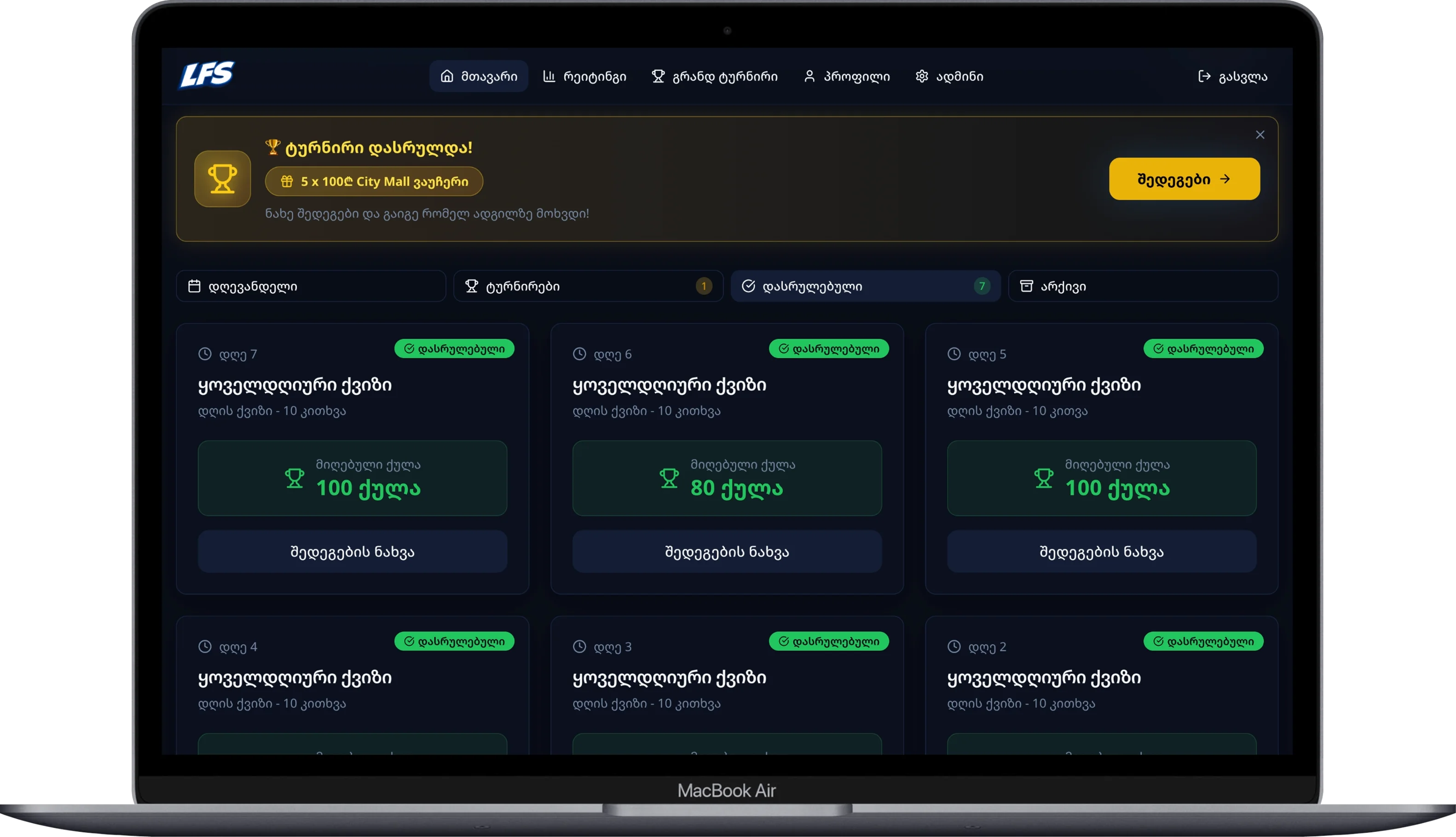
Task: Click the დასრულებული status badge on დღე 3
Action: 829,641
